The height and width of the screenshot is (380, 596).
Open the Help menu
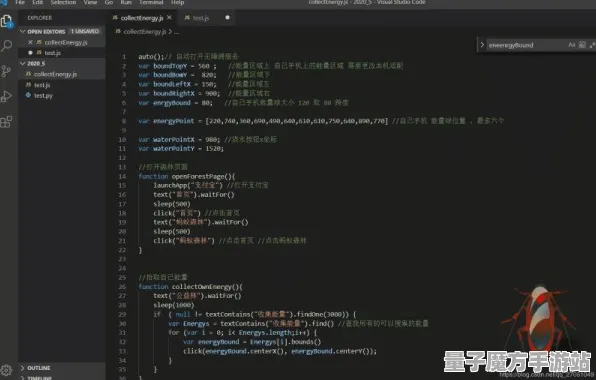[x=178, y=2]
